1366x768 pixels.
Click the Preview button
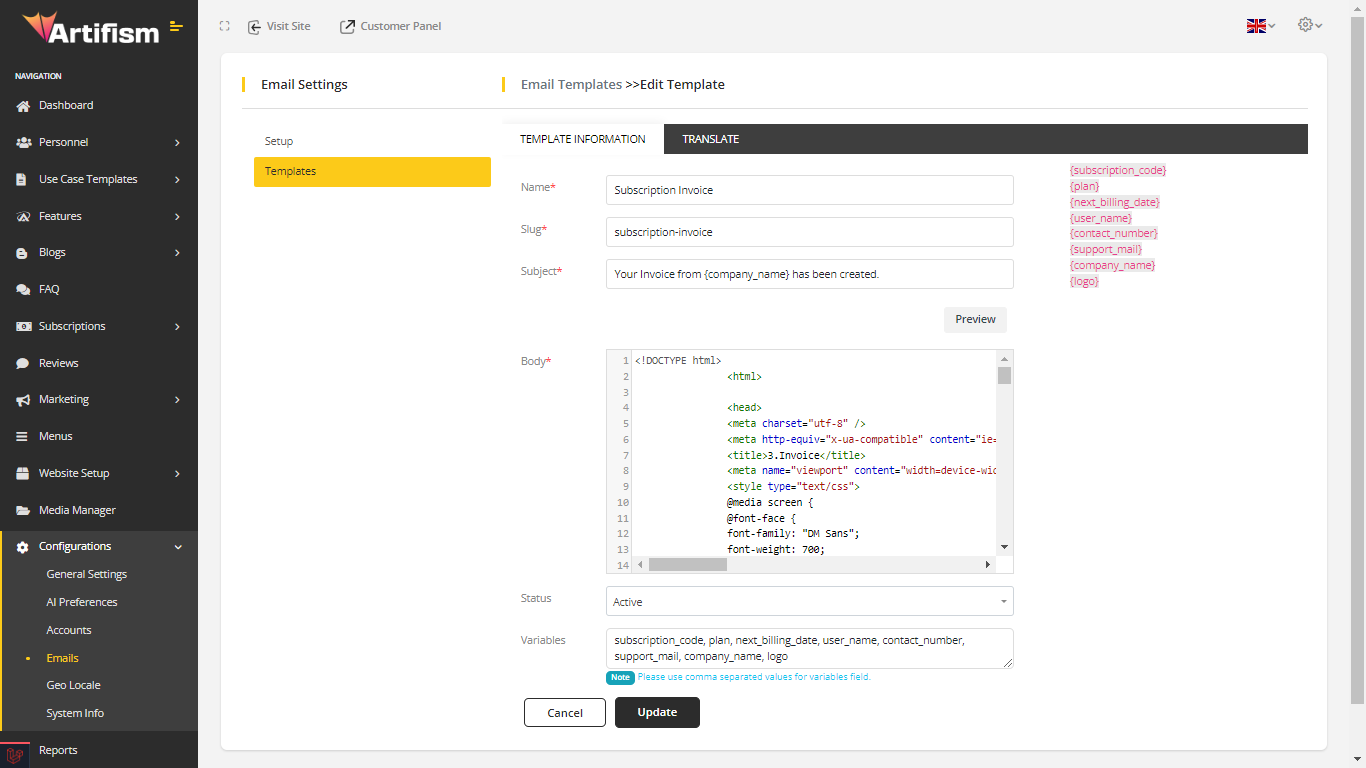coord(975,320)
